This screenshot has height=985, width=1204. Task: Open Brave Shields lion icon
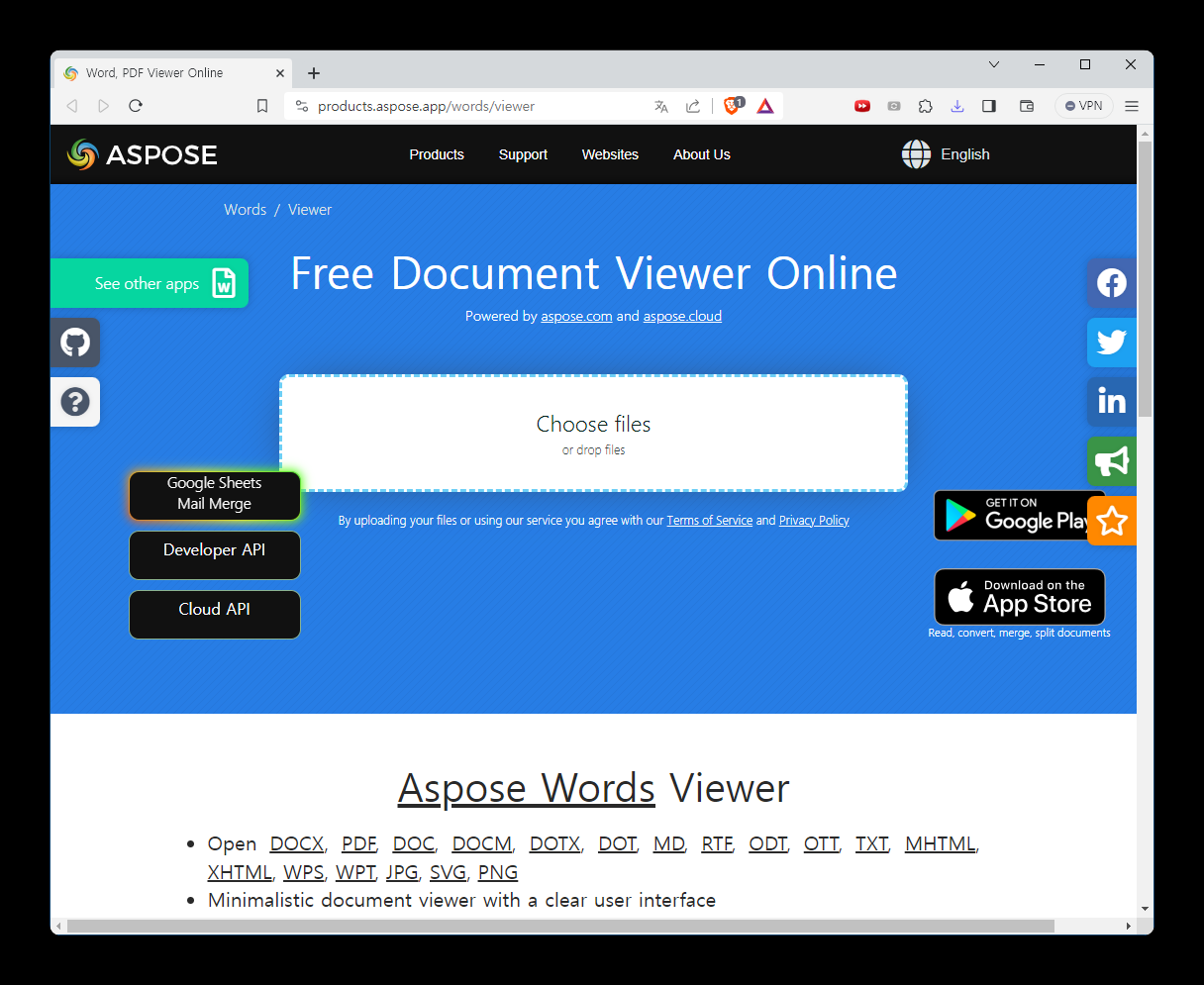tap(733, 106)
